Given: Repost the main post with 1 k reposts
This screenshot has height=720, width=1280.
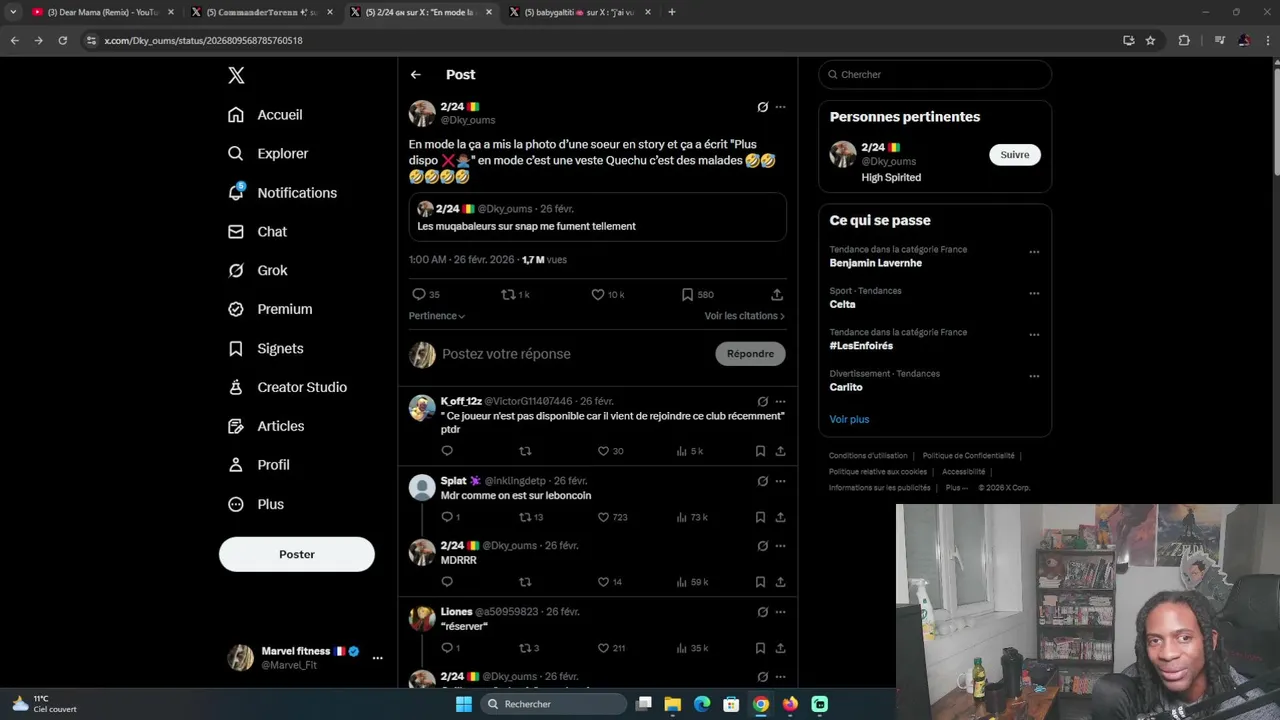Looking at the screenshot, I should 508,295.
